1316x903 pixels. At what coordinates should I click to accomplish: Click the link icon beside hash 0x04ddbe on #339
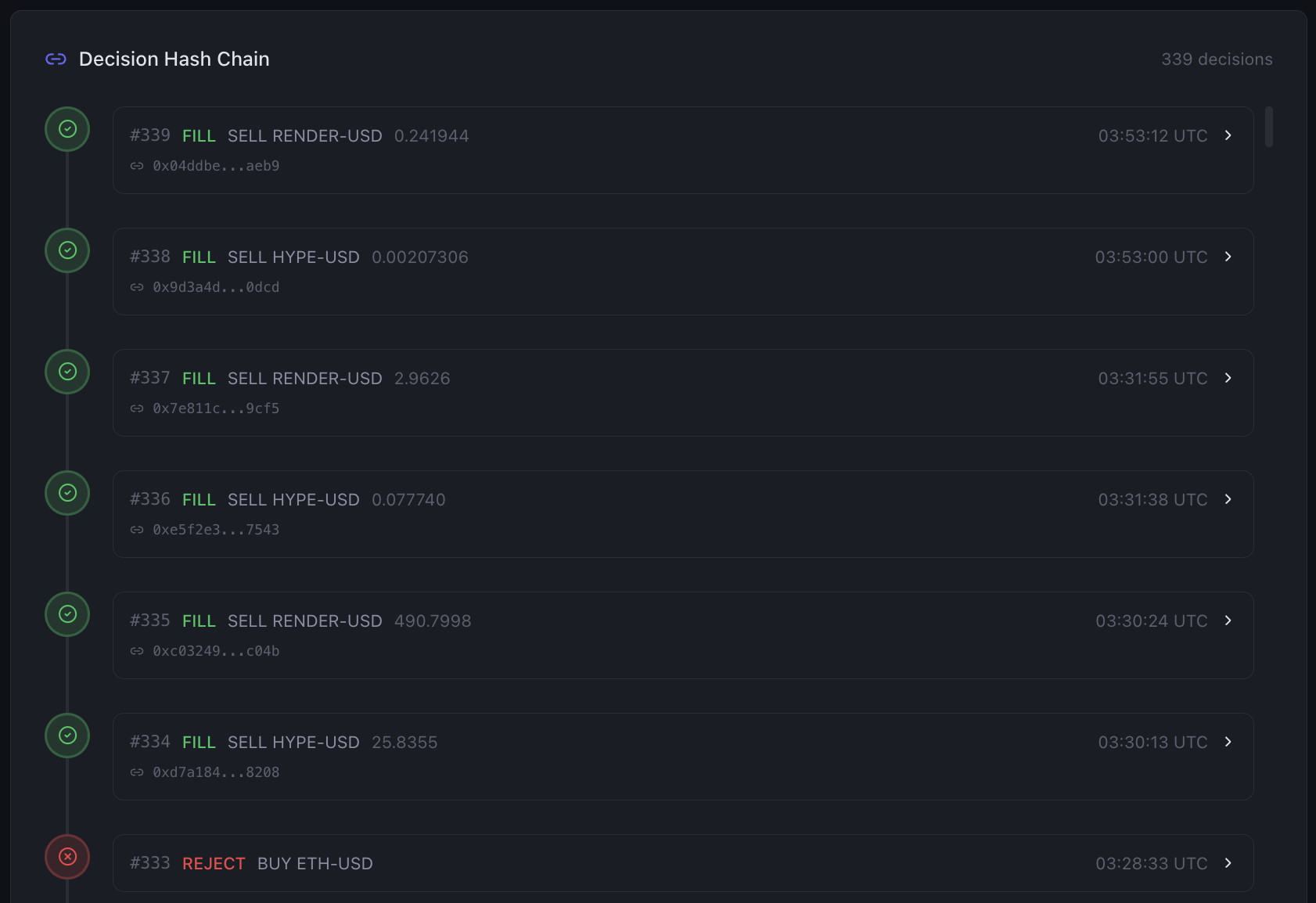point(136,166)
